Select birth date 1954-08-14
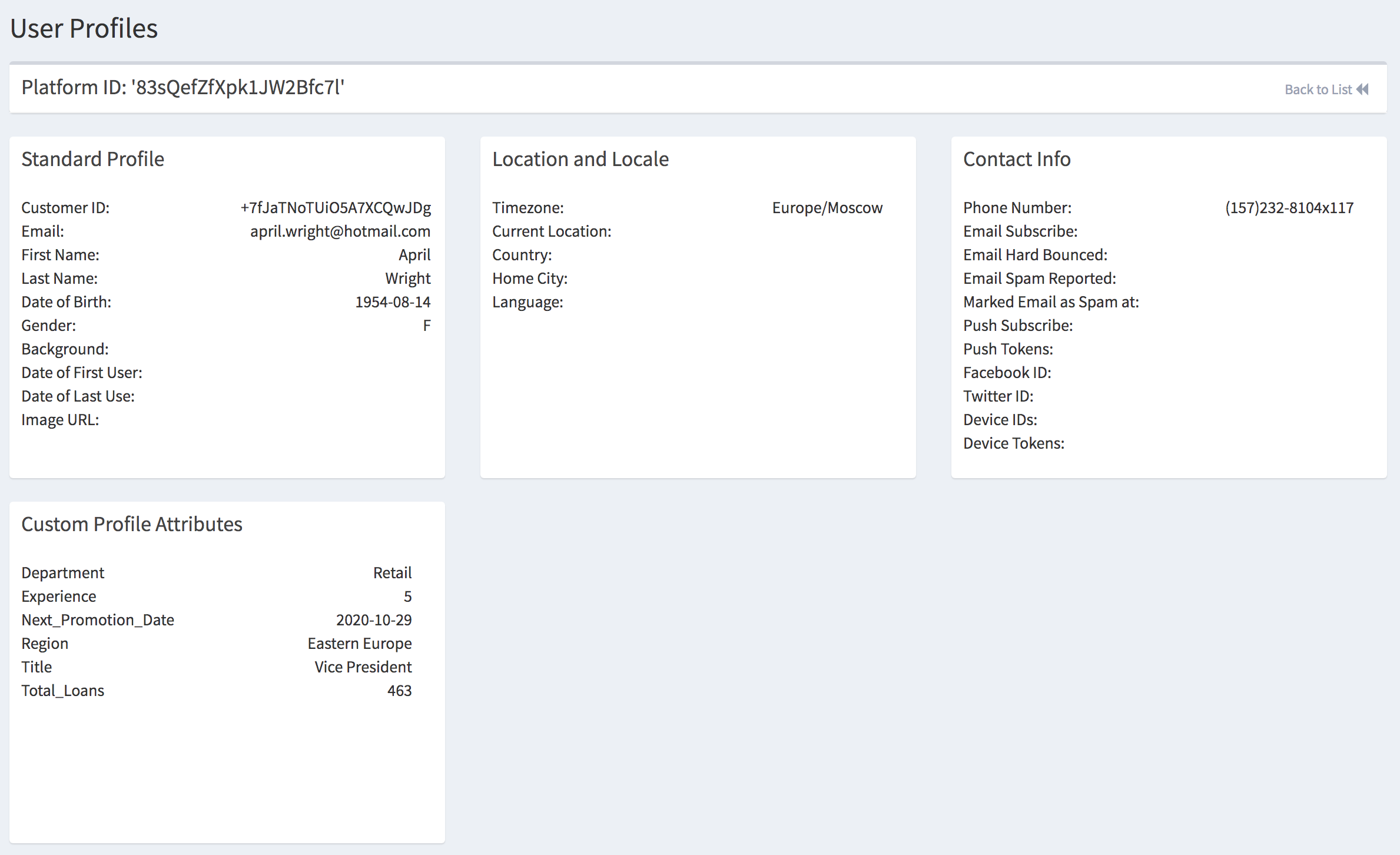 [x=393, y=302]
